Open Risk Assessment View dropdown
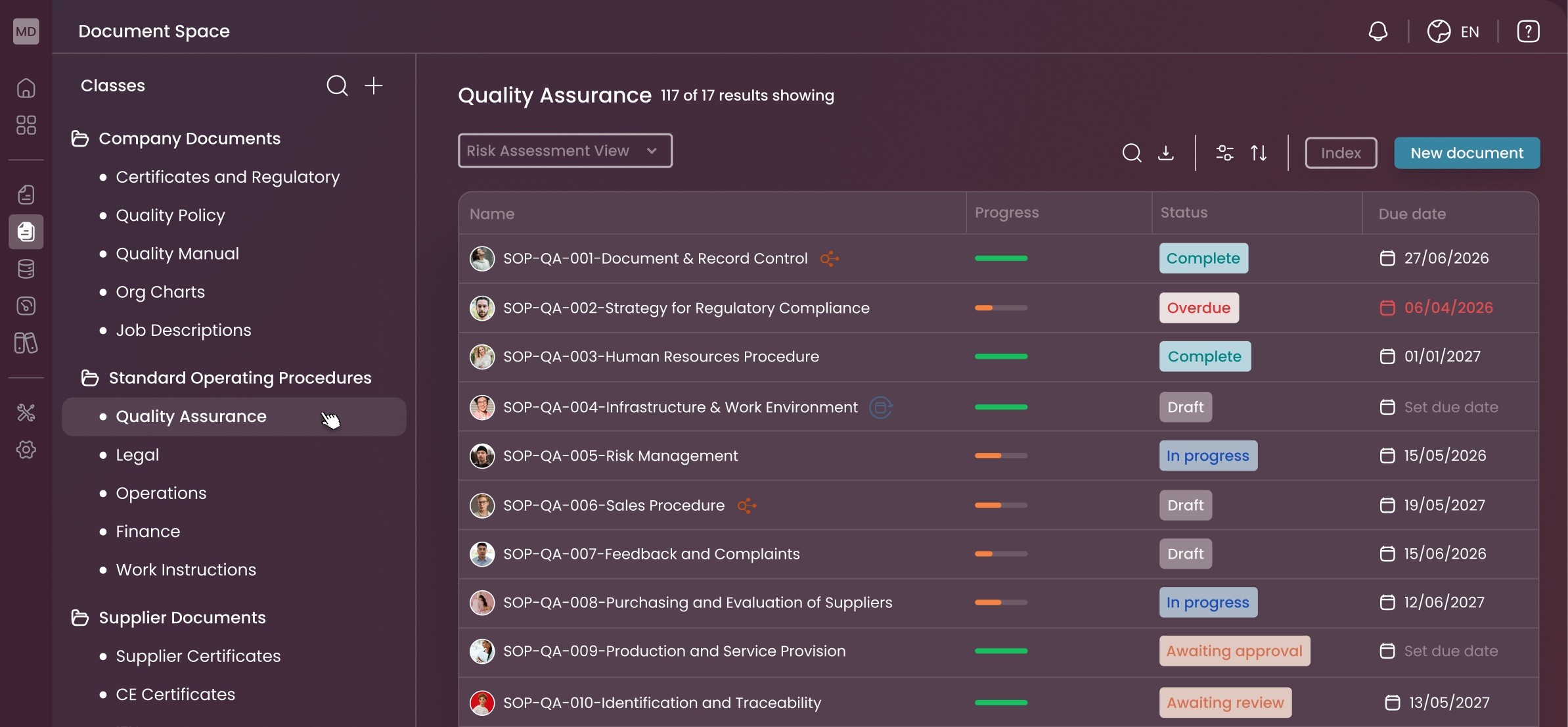The image size is (1568, 727). 565,151
